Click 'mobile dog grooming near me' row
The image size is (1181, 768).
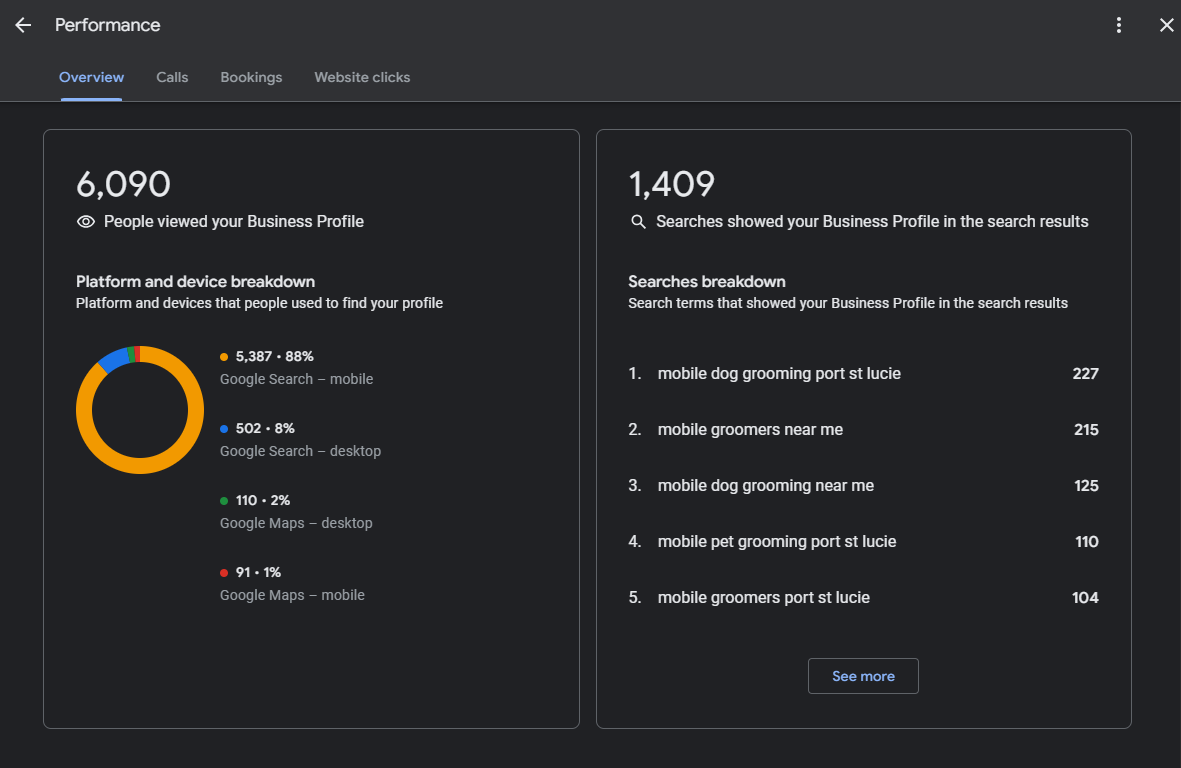click(x=765, y=486)
